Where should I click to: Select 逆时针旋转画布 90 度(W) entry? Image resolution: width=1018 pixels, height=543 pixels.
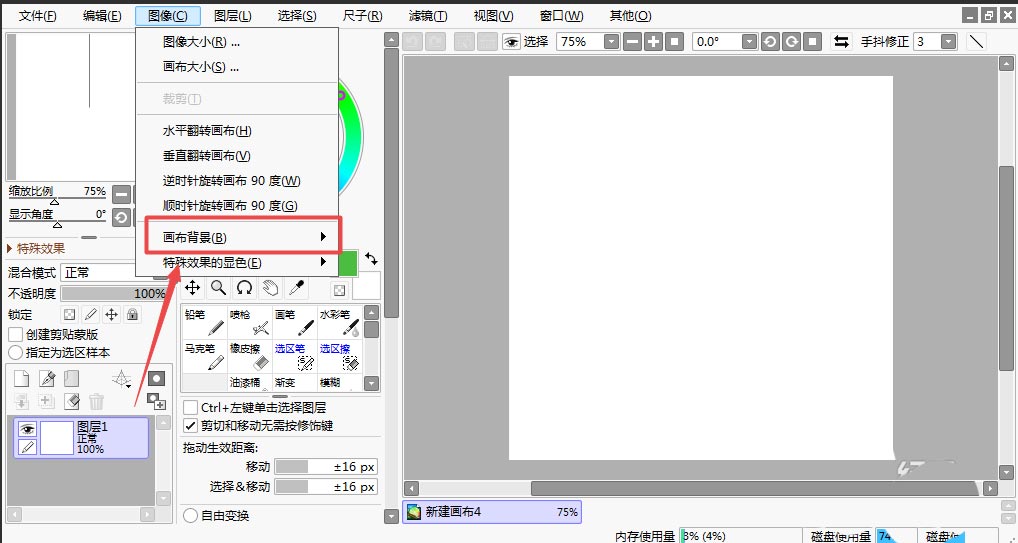coord(237,181)
